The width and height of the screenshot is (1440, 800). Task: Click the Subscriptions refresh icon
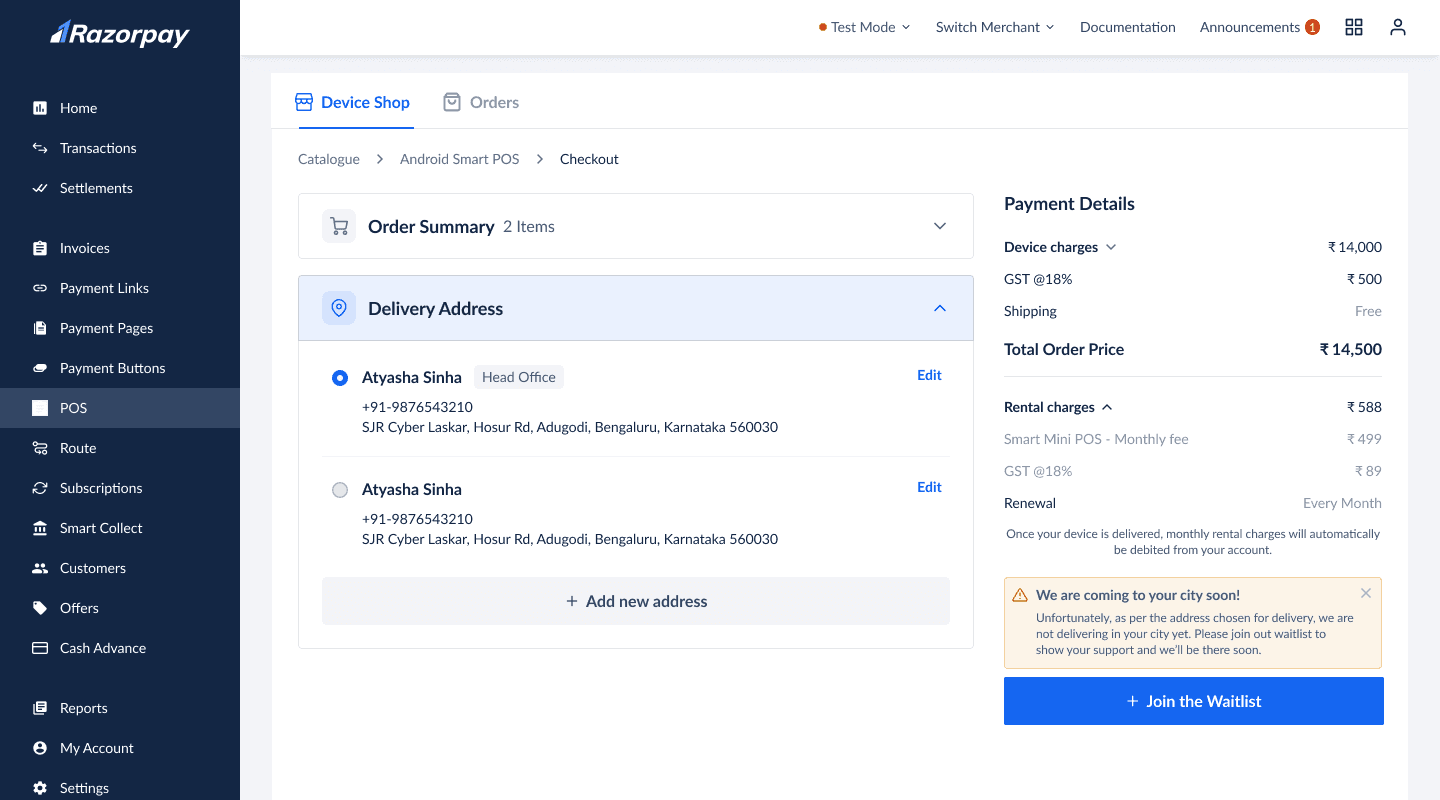(40, 488)
